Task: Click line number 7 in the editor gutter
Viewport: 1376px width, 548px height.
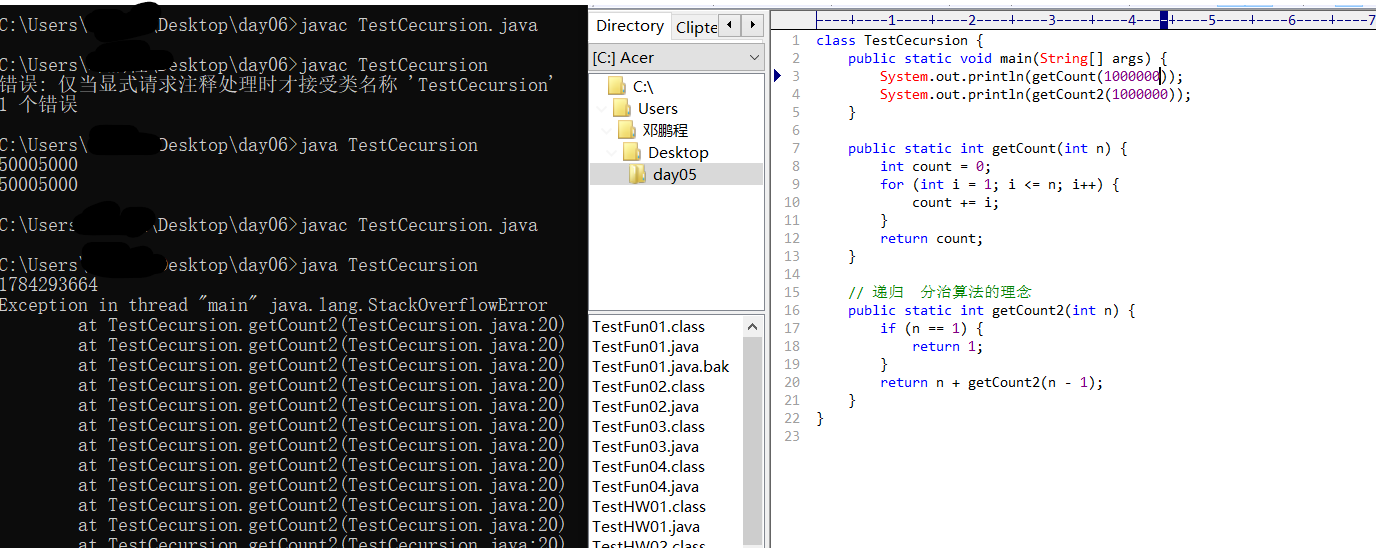Action: pyautogui.click(x=795, y=148)
